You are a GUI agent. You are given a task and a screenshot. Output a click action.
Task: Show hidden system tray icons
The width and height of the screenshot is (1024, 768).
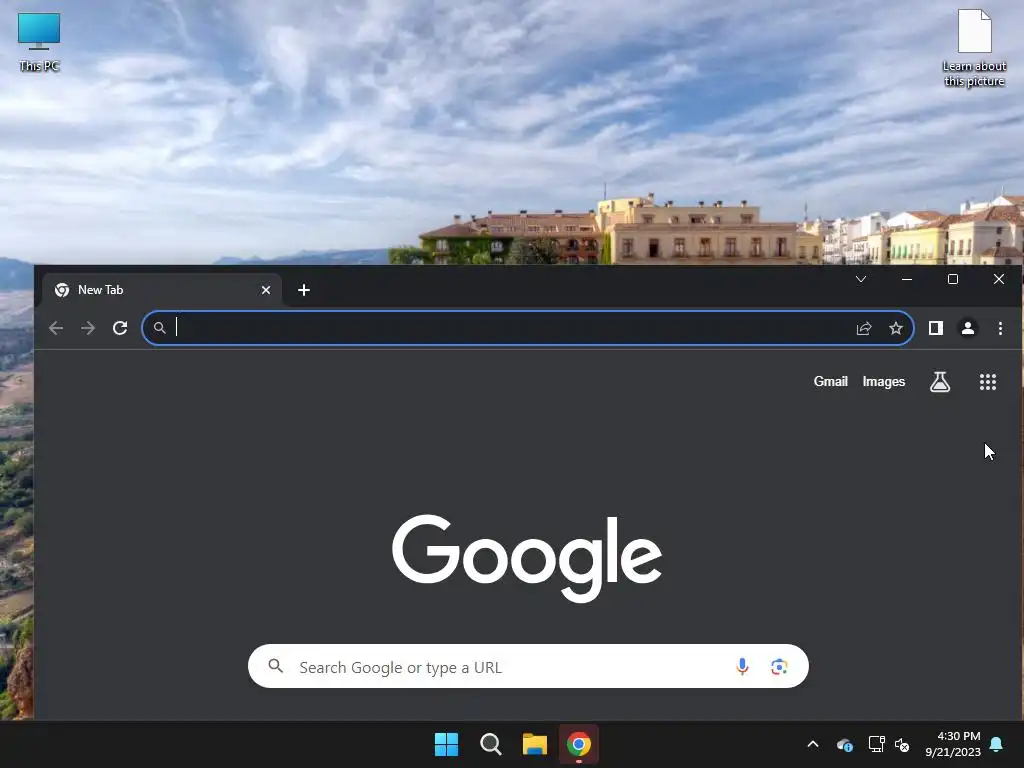point(813,744)
